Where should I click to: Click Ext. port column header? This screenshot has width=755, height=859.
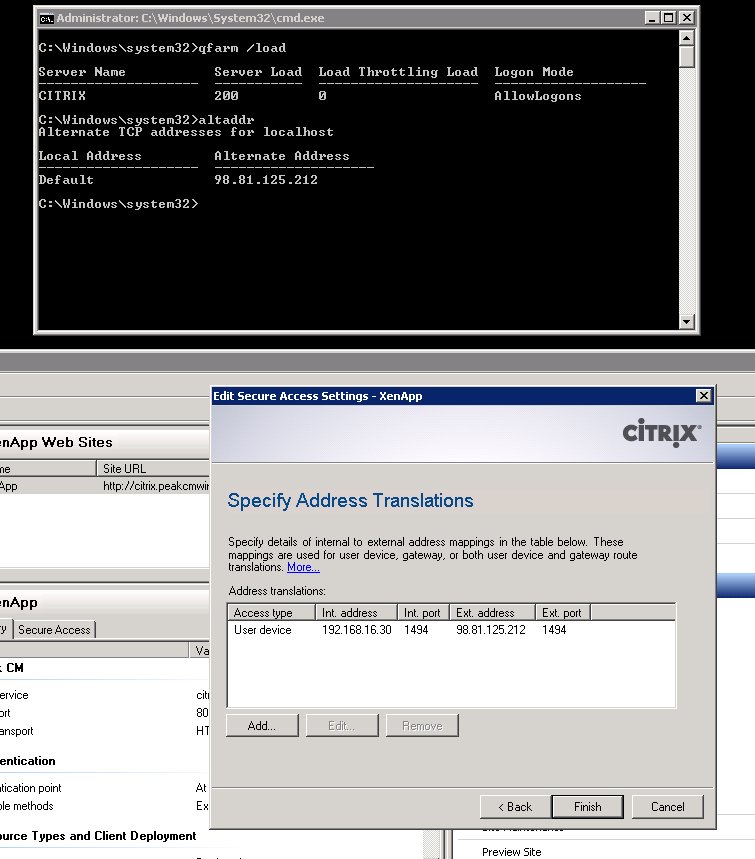563,612
